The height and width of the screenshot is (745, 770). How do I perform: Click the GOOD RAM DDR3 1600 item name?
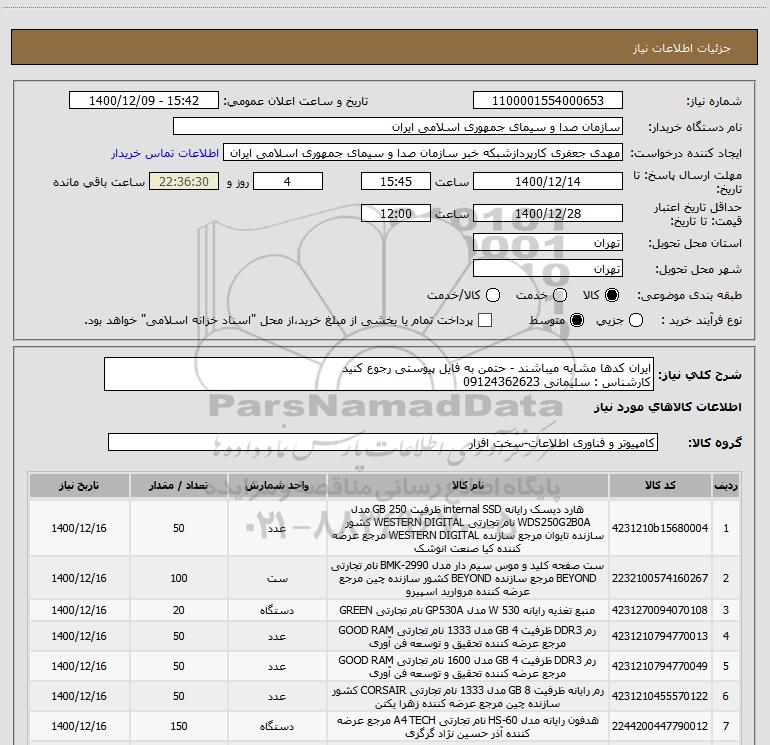(x=468, y=666)
